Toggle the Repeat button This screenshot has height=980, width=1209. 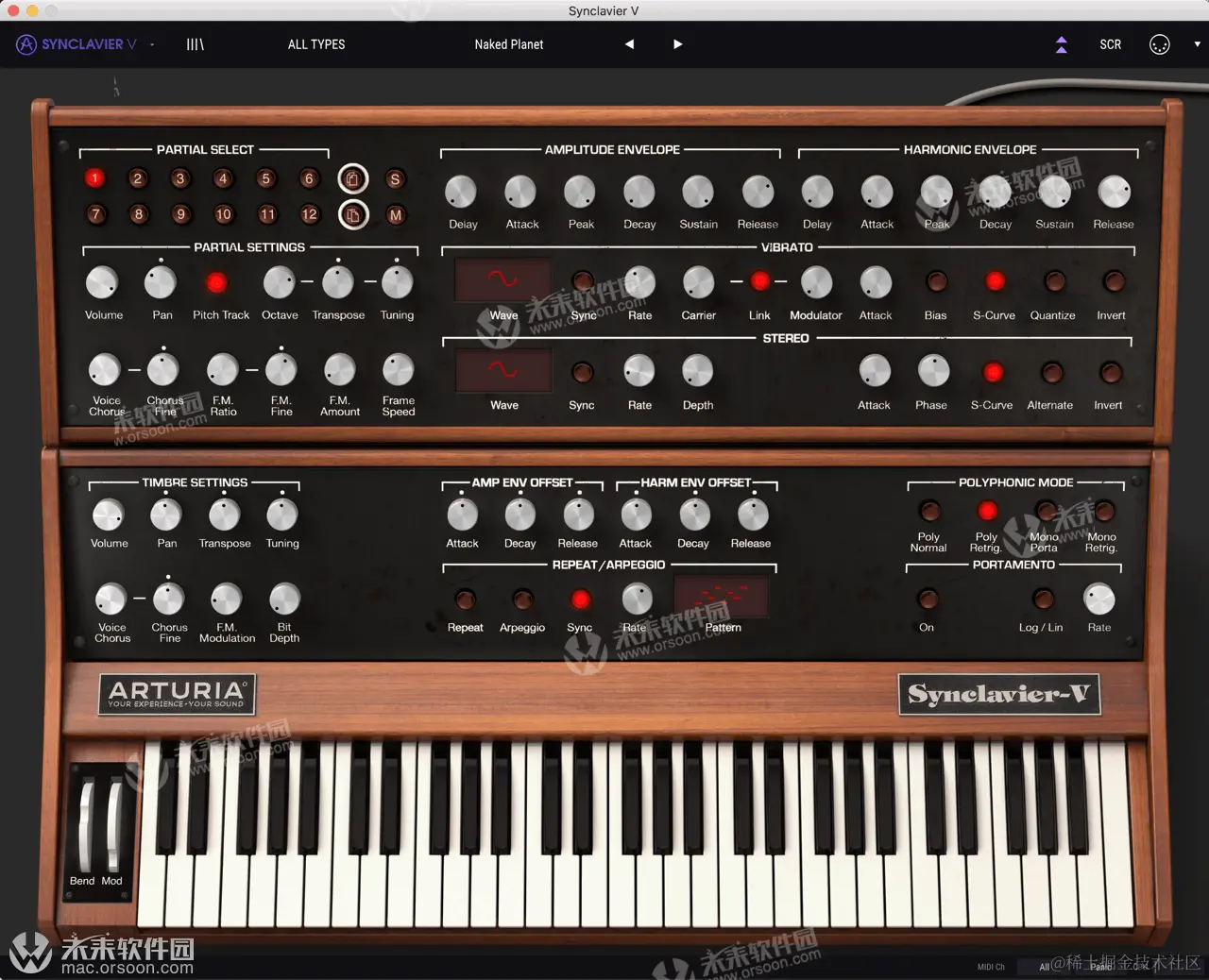[465, 600]
